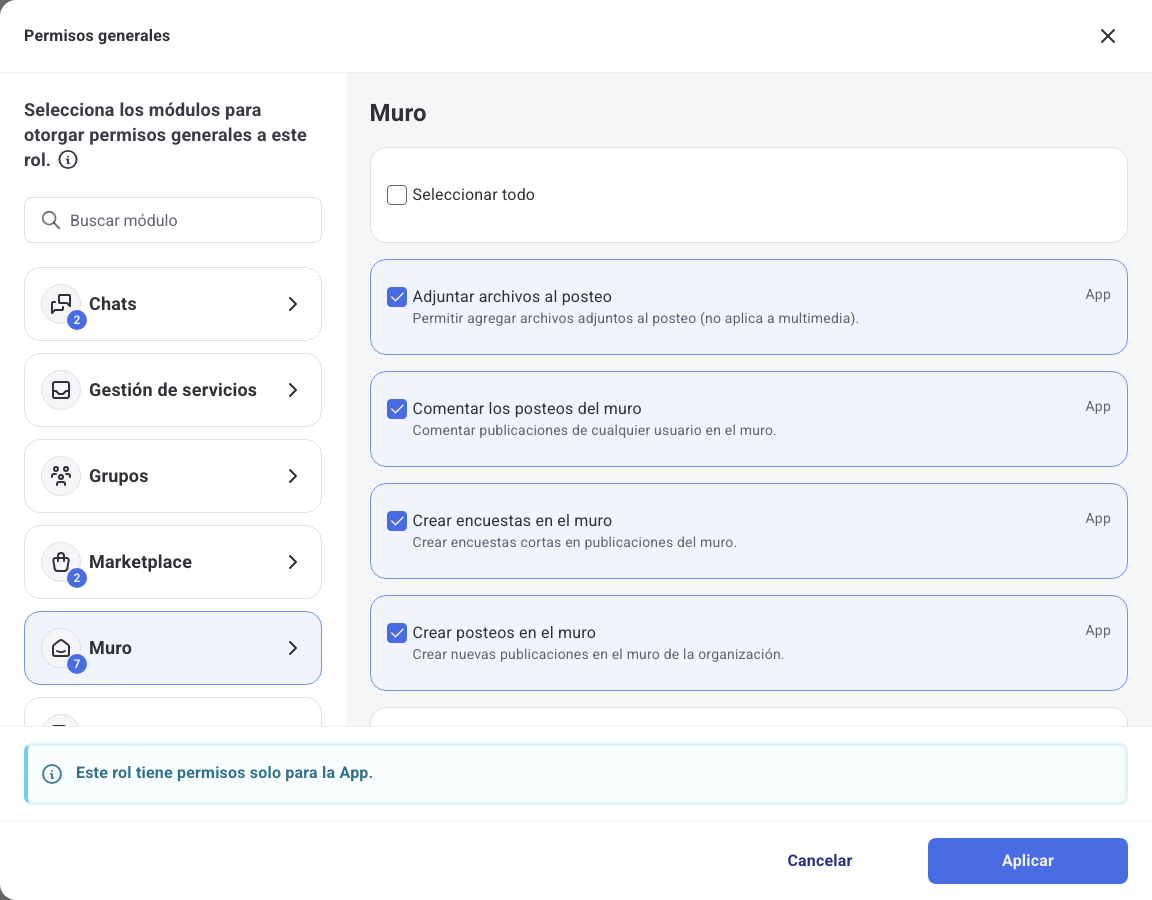Viewport: 1152px width, 900px height.
Task: Click the Marketplace shopping bag icon
Action: 61,561
